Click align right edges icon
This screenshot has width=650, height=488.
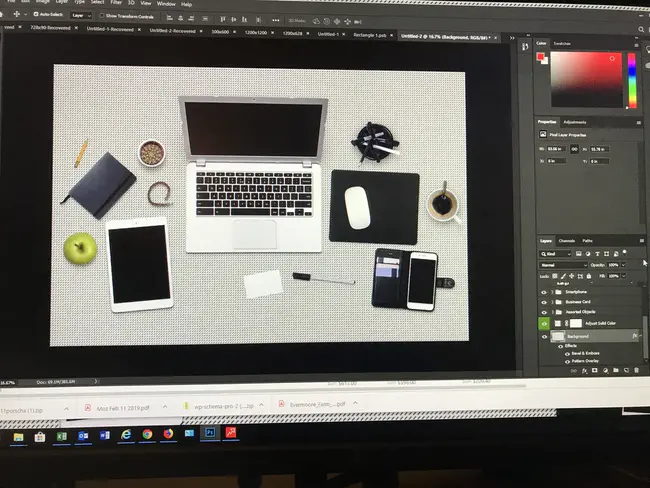(x=191, y=18)
